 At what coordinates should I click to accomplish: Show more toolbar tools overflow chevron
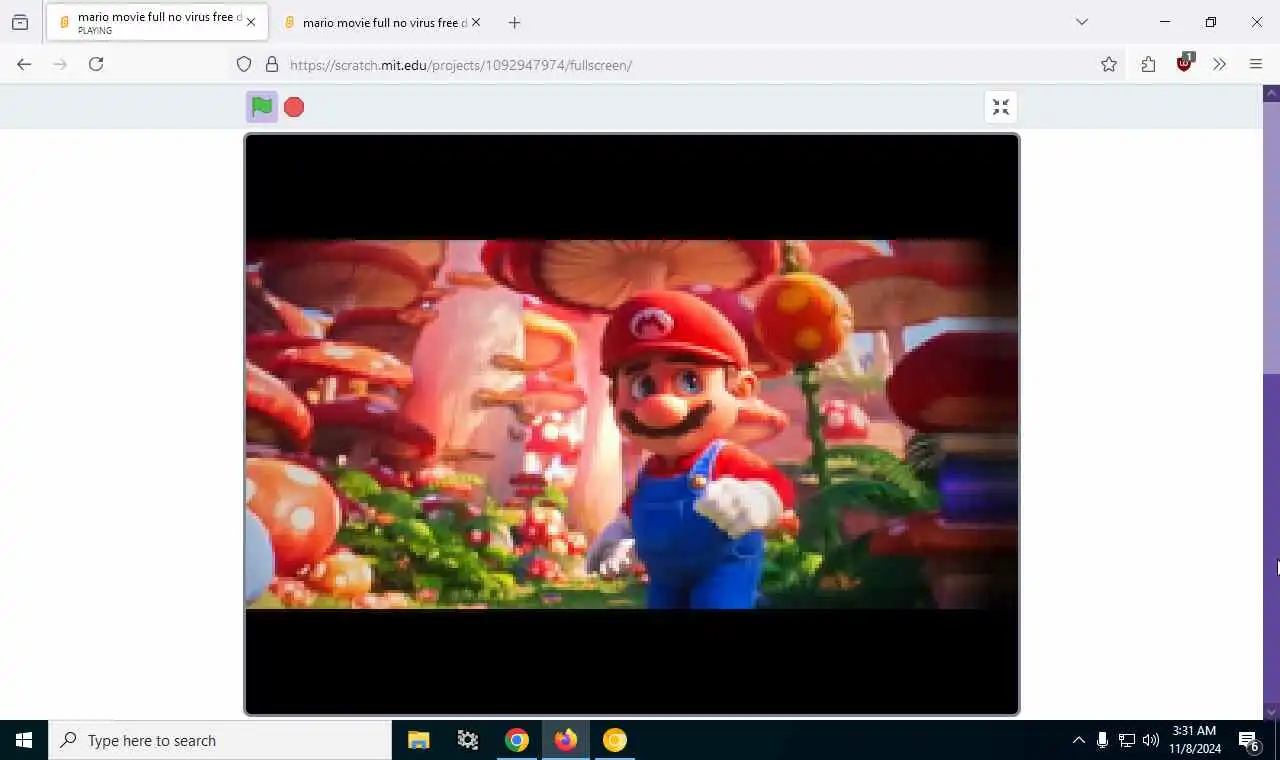pos(1219,64)
